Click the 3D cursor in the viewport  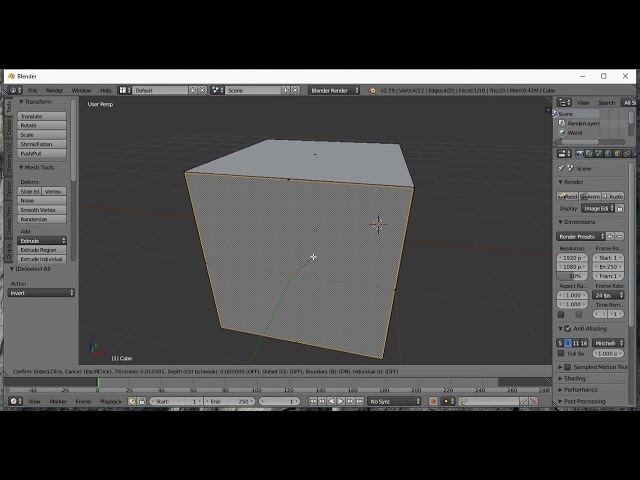(378, 224)
